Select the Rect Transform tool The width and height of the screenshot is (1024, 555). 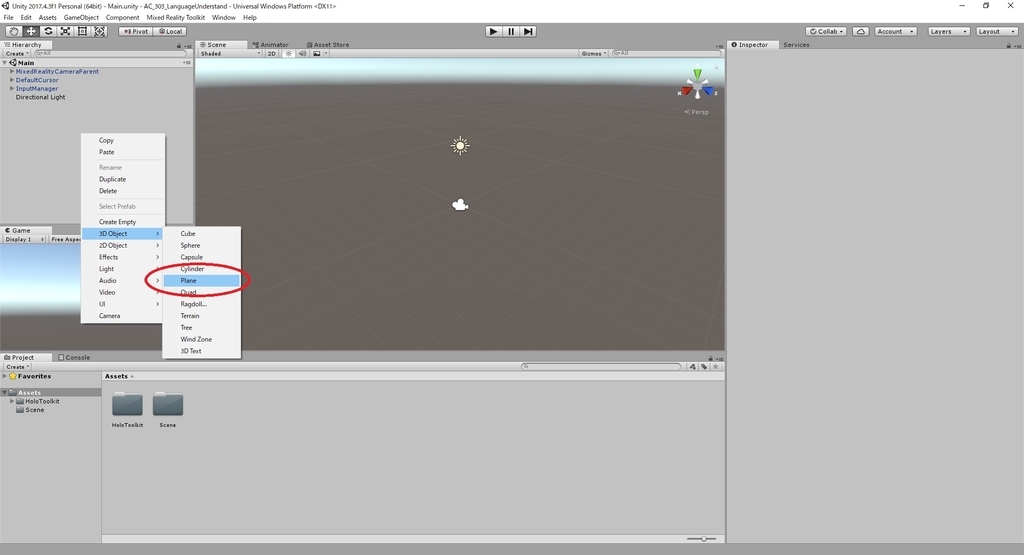point(82,31)
